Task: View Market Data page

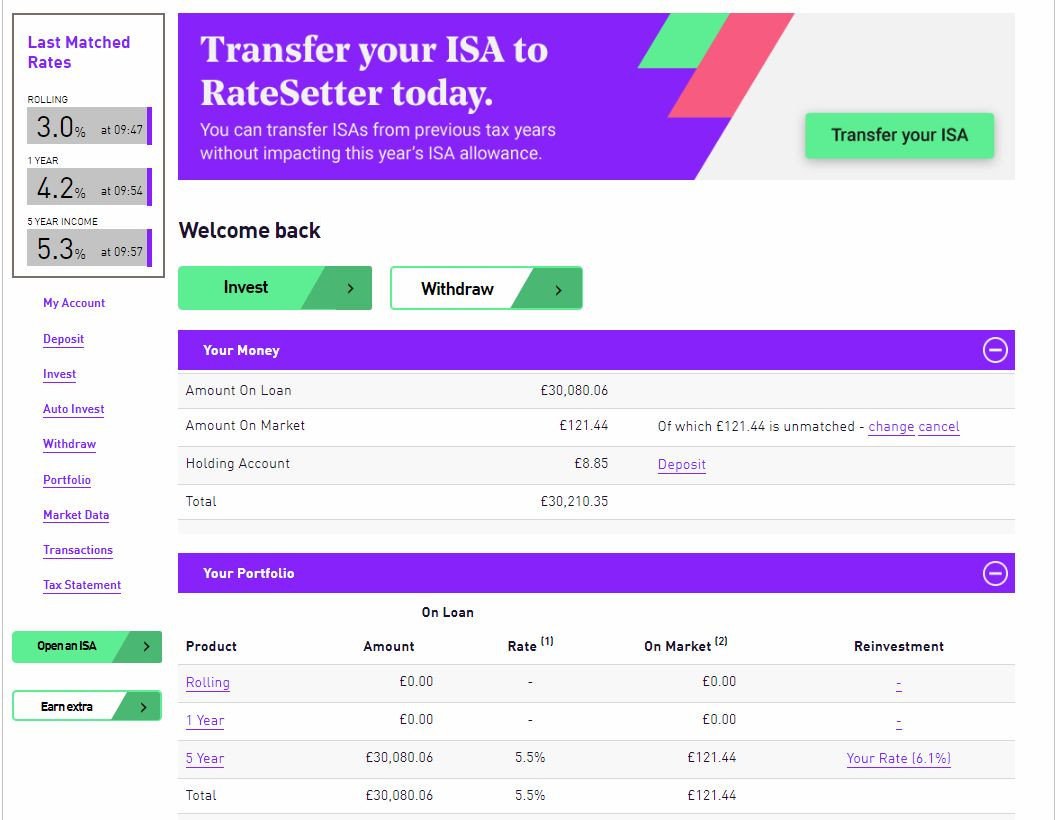Action: (76, 515)
